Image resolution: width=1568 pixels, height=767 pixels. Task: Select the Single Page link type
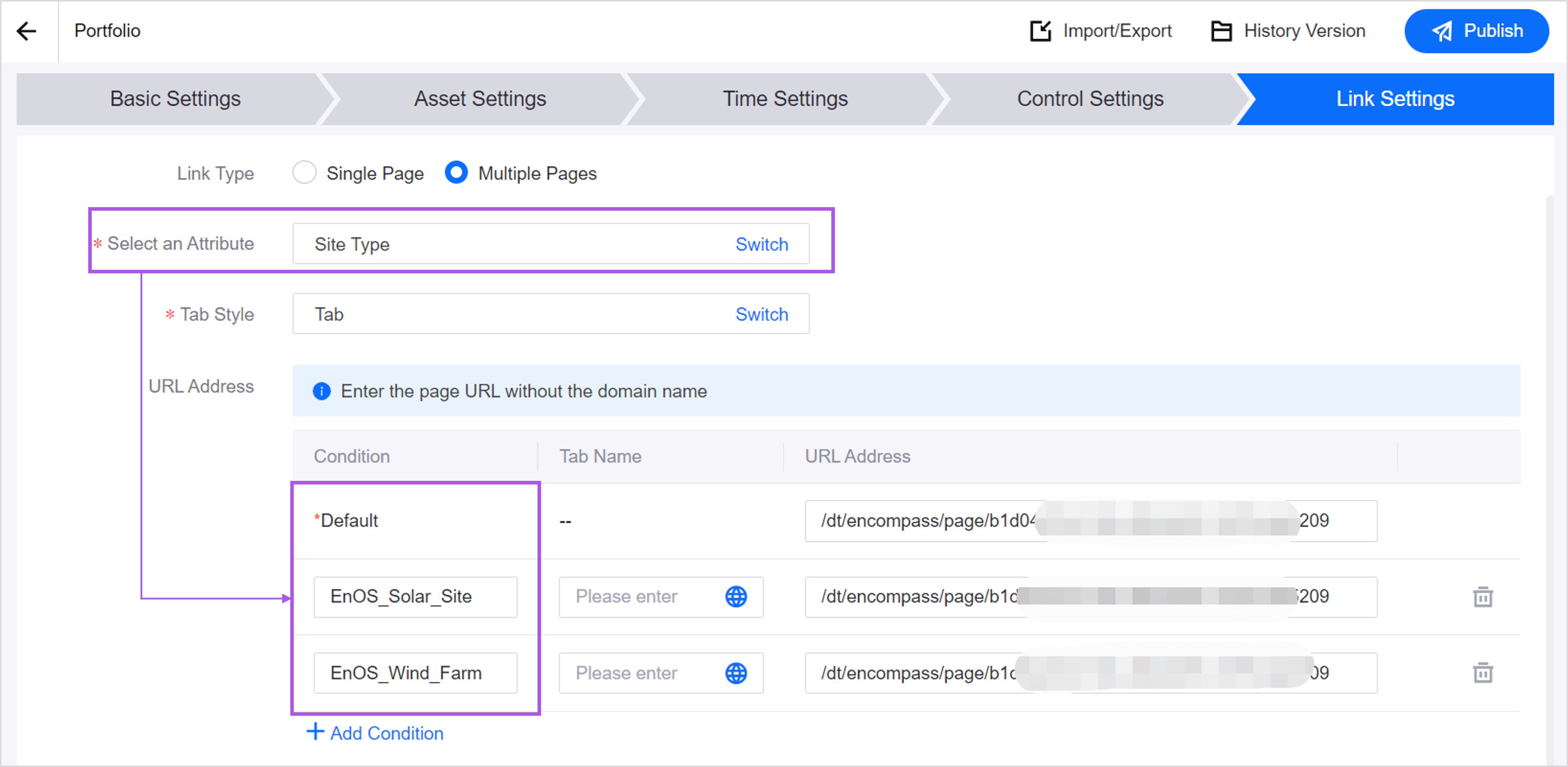[304, 173]
